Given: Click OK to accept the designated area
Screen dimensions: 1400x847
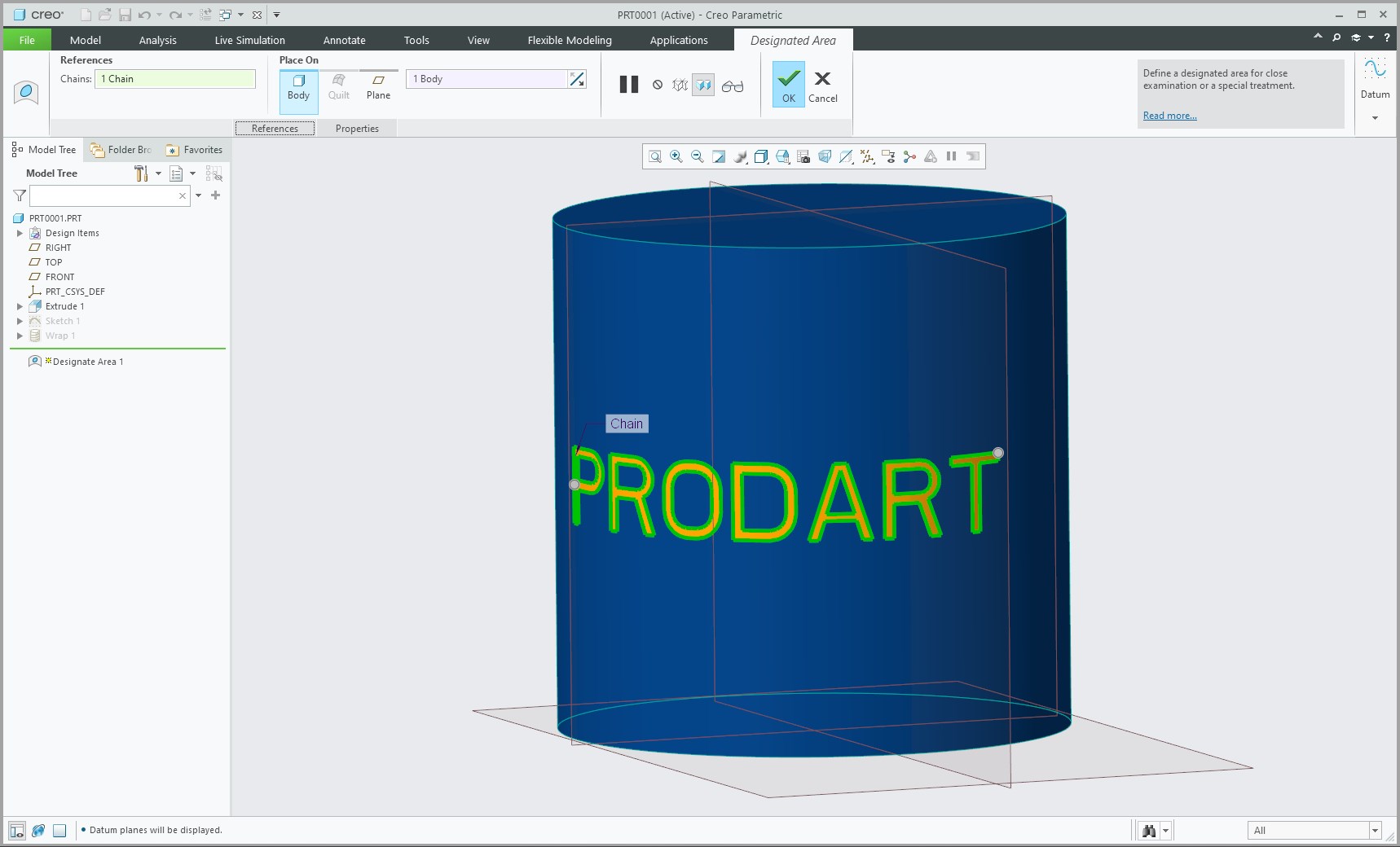Looking at the screenshot, I should coord(787,85).
